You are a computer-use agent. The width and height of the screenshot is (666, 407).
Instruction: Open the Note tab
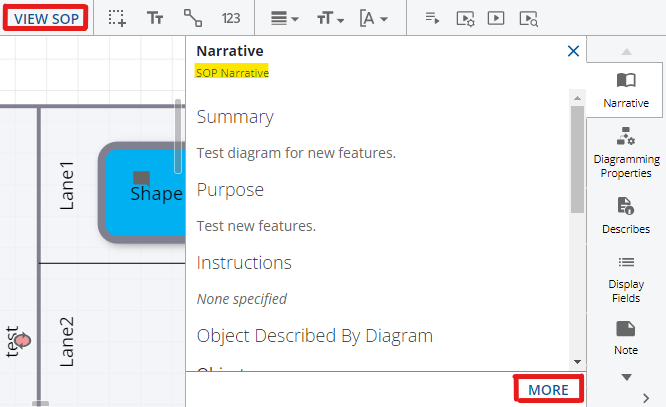pos(626,337)
